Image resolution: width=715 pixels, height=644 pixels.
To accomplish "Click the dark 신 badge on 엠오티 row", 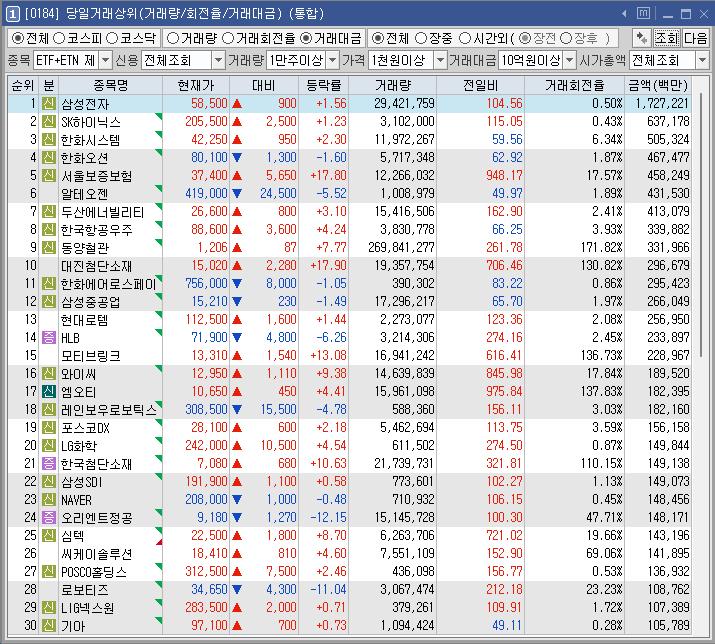I will pos(49,391).
